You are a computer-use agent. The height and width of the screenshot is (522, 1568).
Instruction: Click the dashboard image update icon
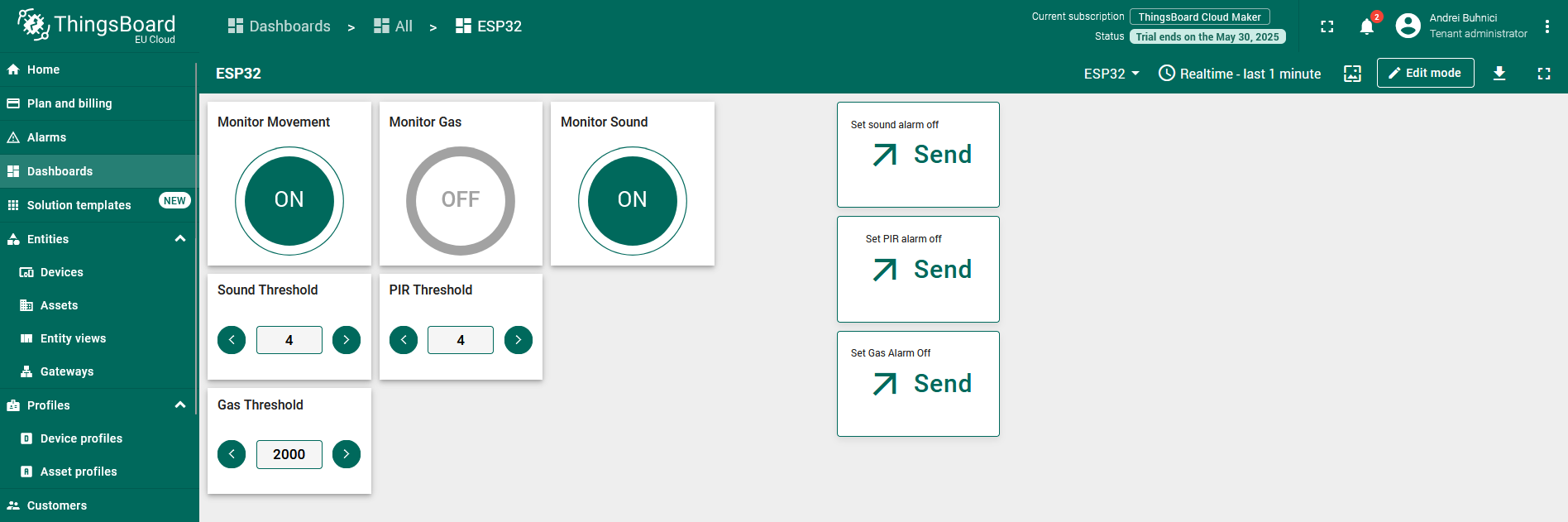tap(1352, 74)
